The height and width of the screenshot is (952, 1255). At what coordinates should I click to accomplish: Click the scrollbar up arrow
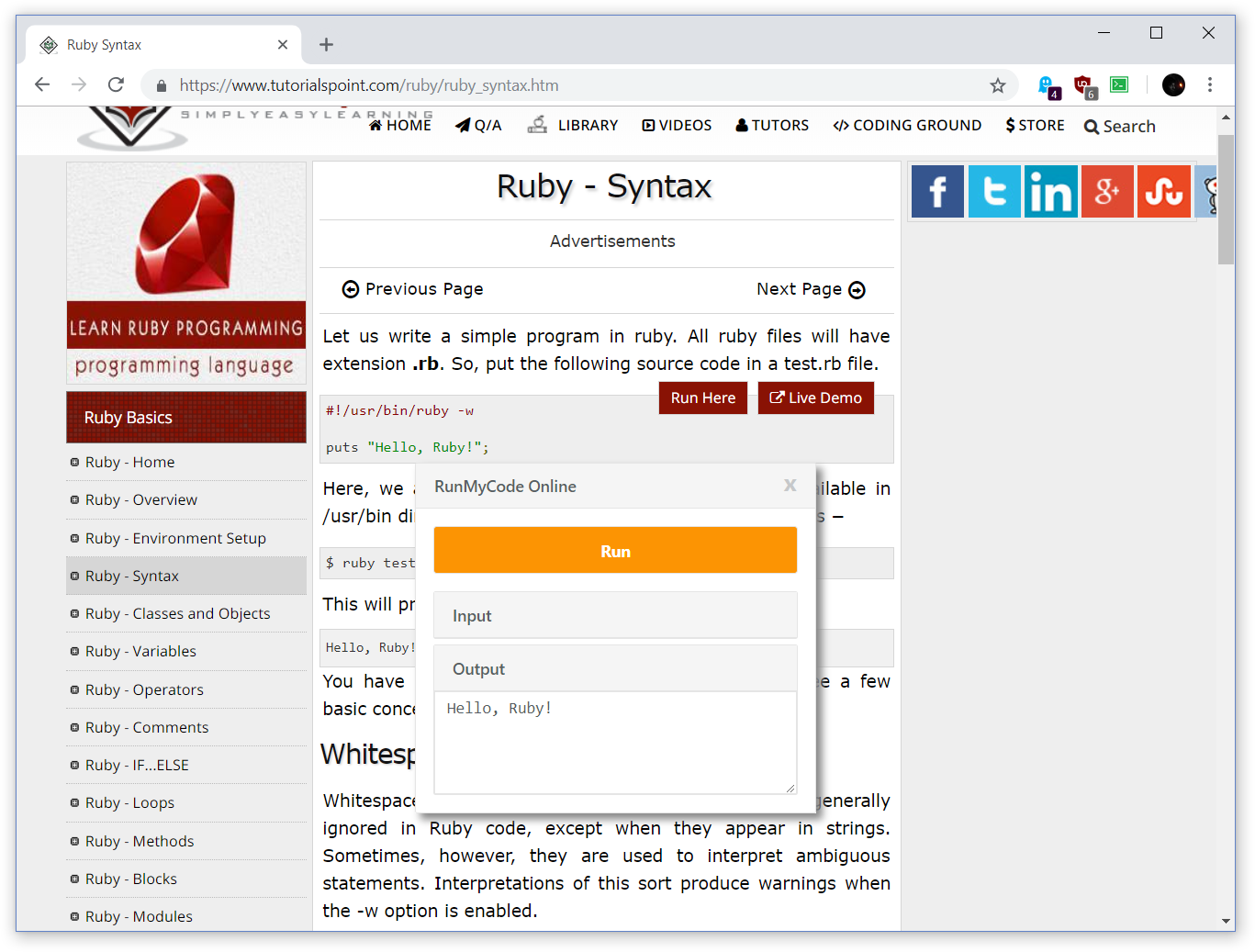tap(1226, 118)
